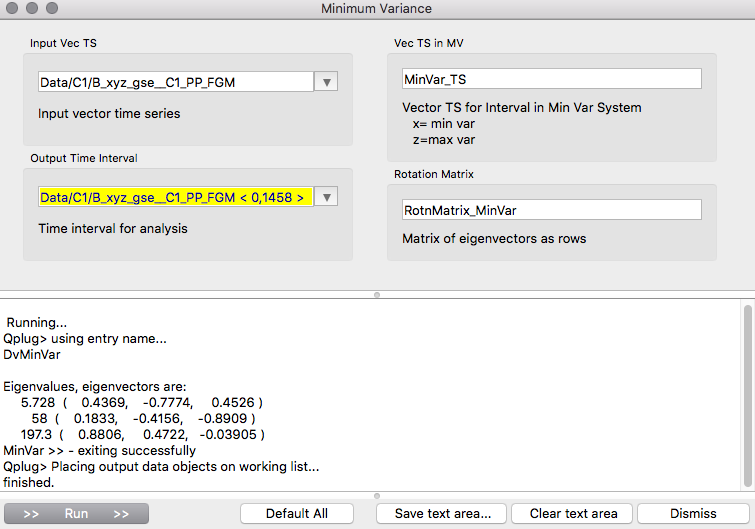Image resolution: width=755 pixels, height=529 pixels.
Task: Grab the splitter handle above text area
Action: point(377,295)
